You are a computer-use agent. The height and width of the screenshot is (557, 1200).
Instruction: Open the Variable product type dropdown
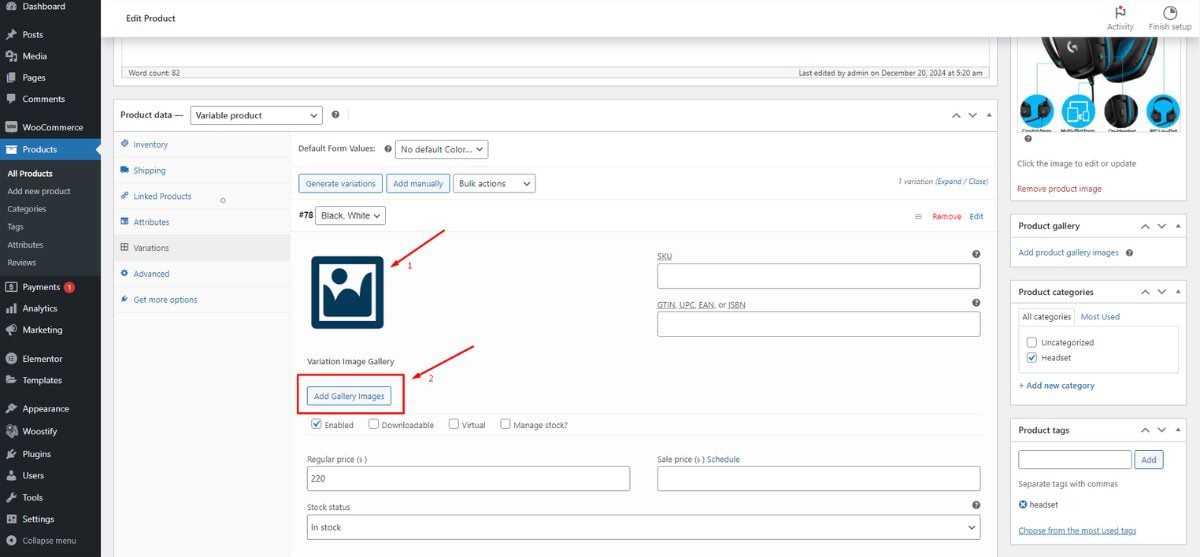pyautogui.click(x=256, y=116)
